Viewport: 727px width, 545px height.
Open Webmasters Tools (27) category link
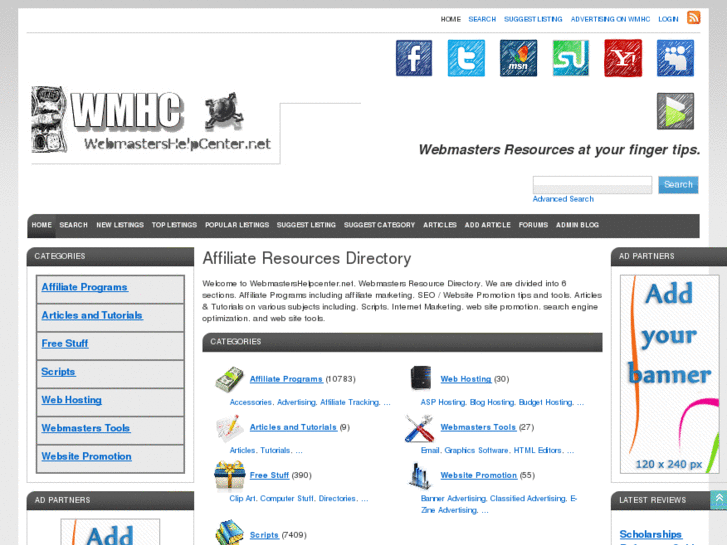(478, 427)
